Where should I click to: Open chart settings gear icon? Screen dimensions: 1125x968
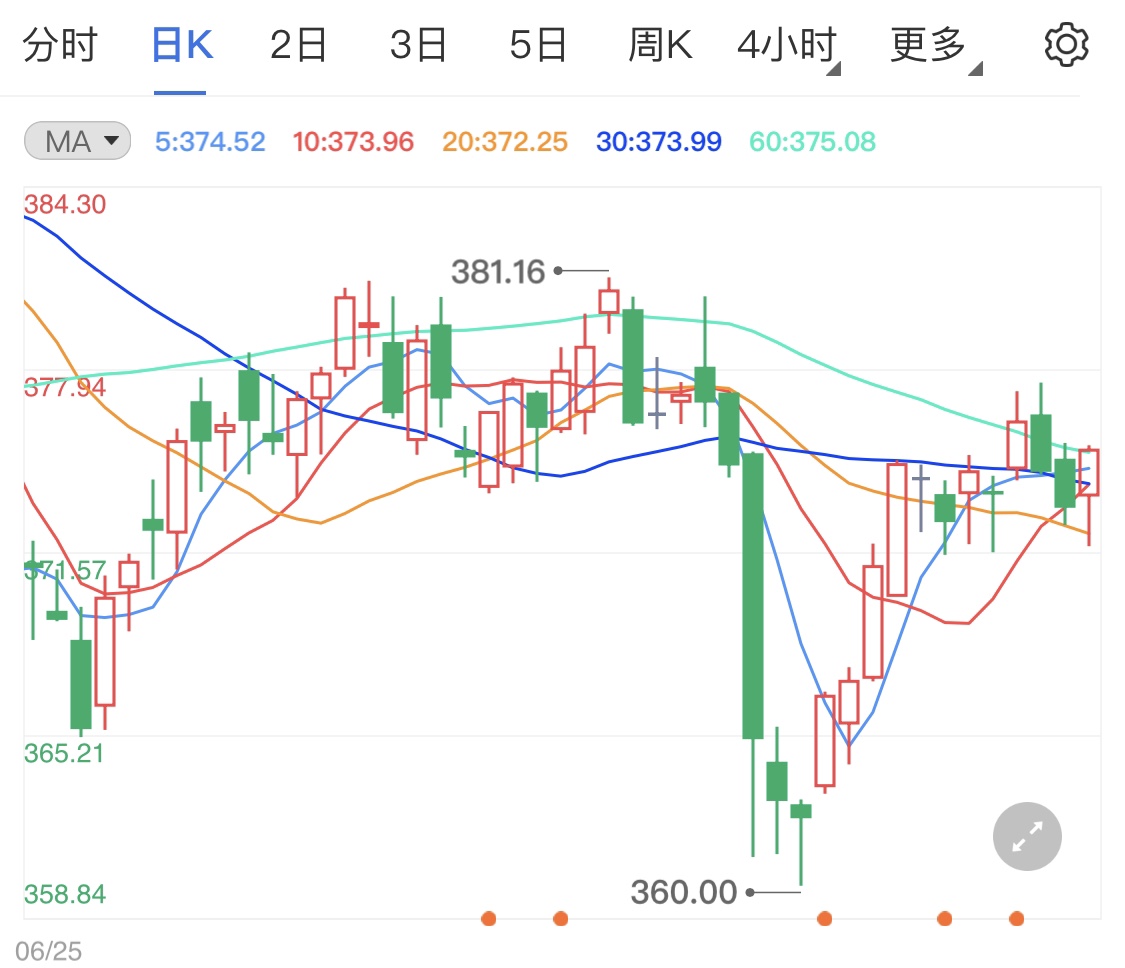tap(1066, 44)
